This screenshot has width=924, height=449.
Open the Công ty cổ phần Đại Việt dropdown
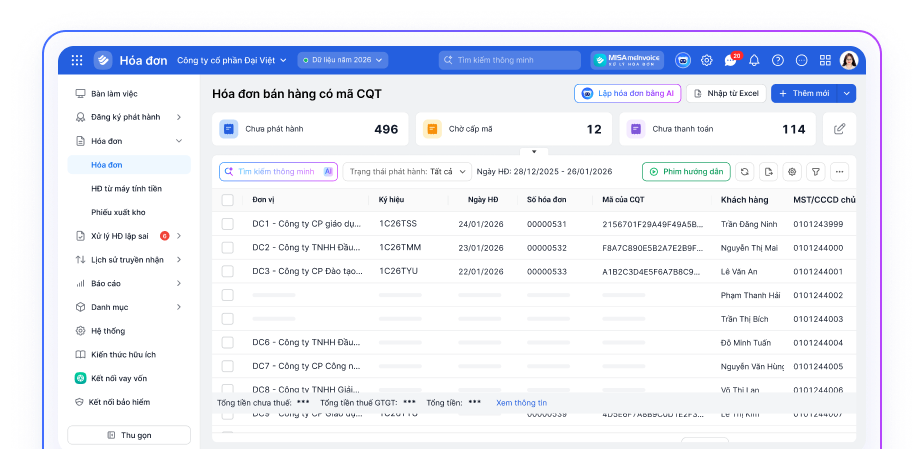(231, 60)
